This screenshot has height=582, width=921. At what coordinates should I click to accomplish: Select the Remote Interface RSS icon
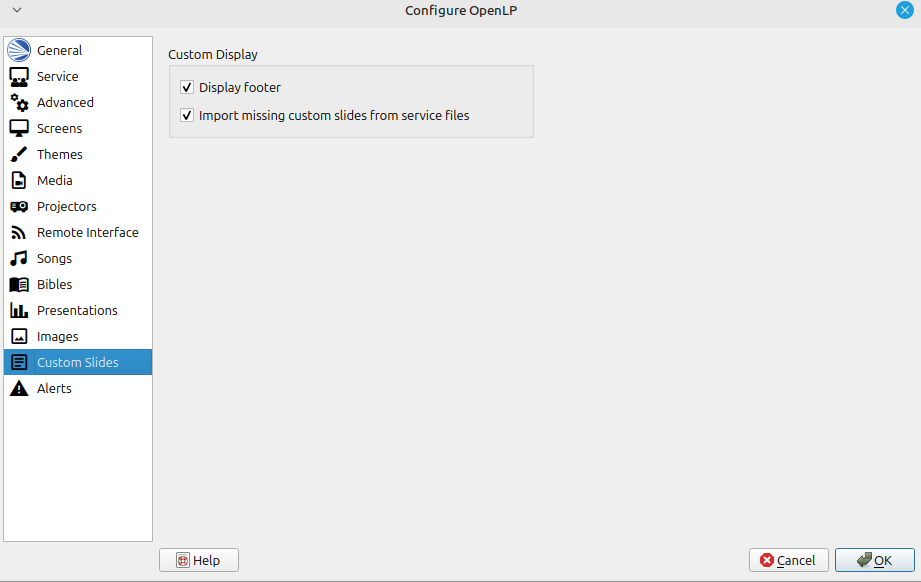click(x=19, y=233)
